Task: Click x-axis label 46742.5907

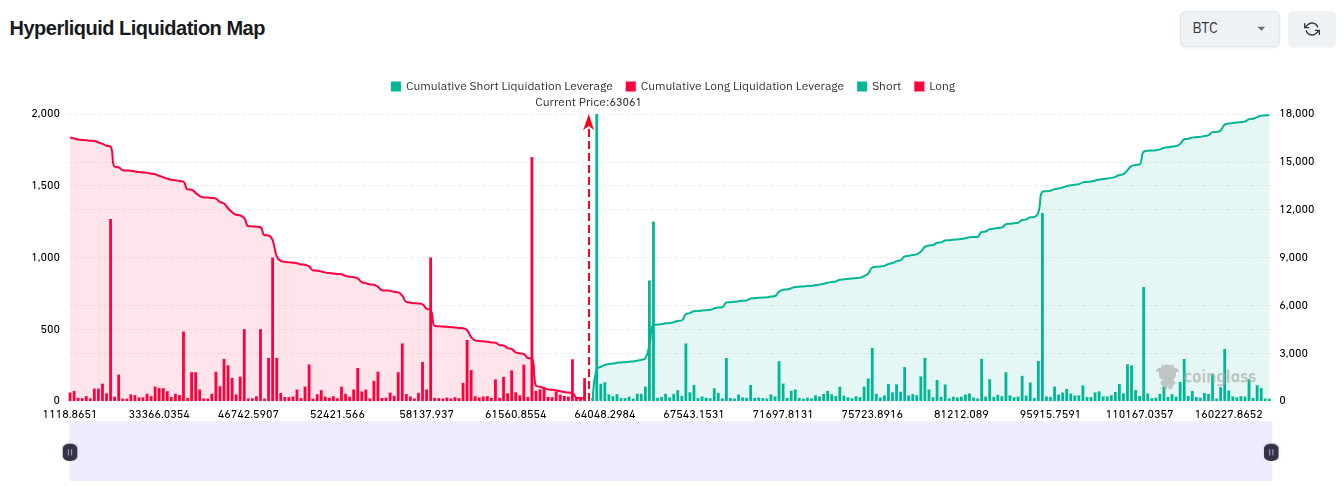Action: pyautogui.click(x=248, y=414)
